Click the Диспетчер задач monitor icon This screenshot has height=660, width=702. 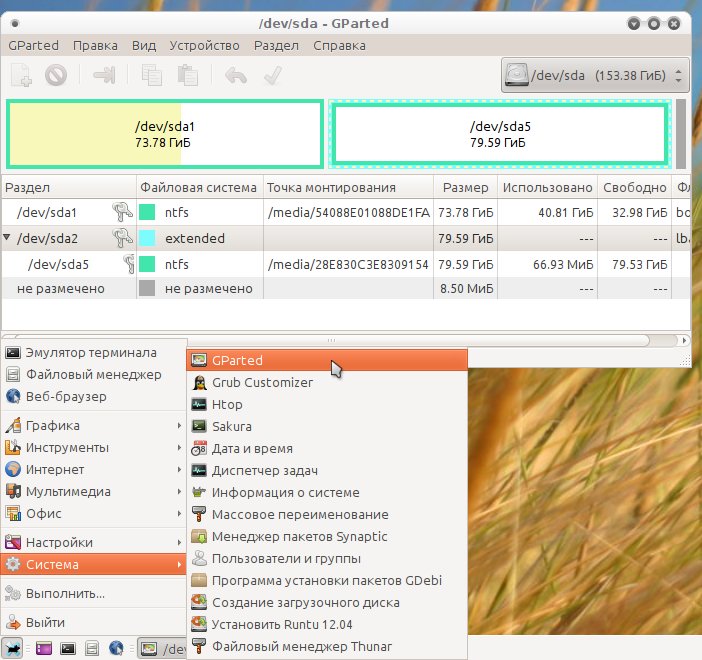tap(199, 470)
